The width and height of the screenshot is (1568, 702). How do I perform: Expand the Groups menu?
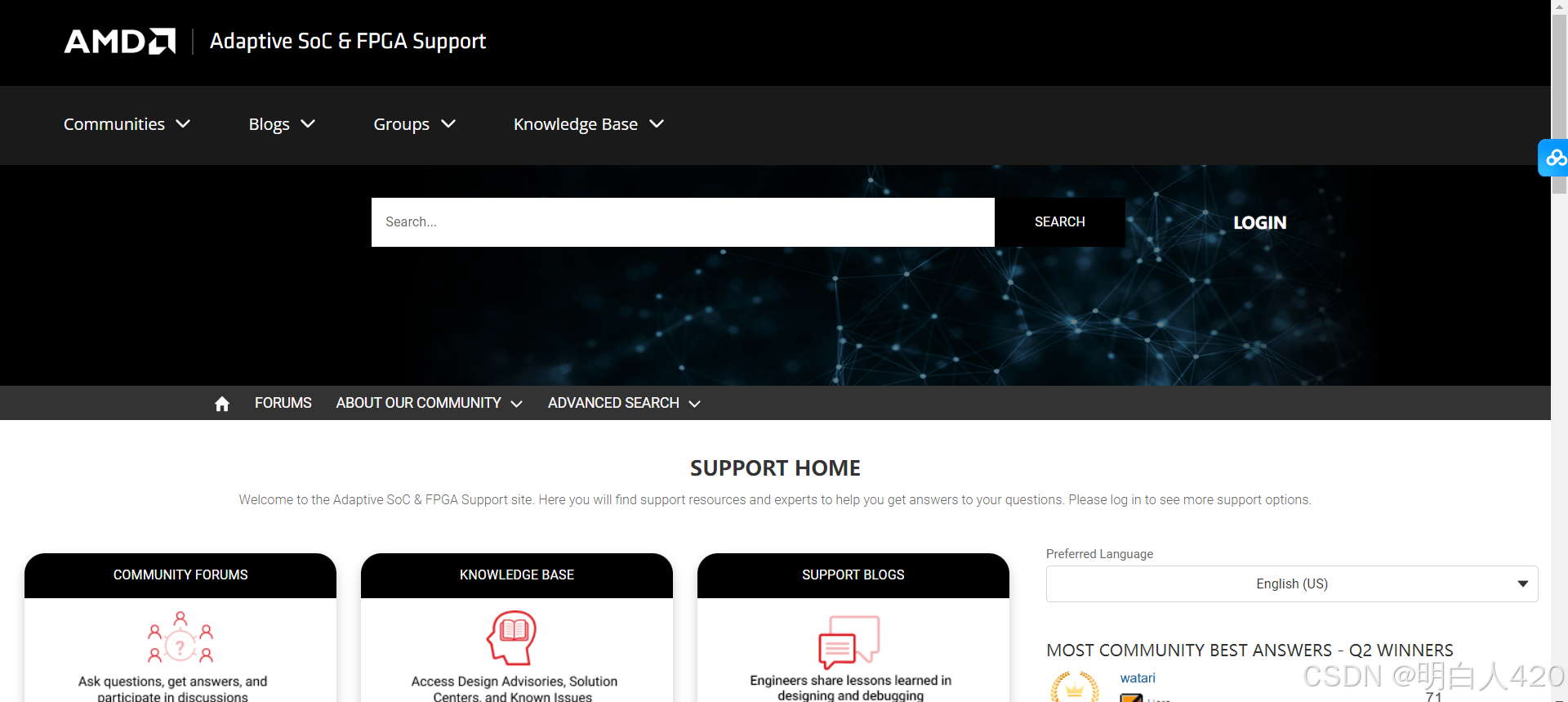[414, 124]
